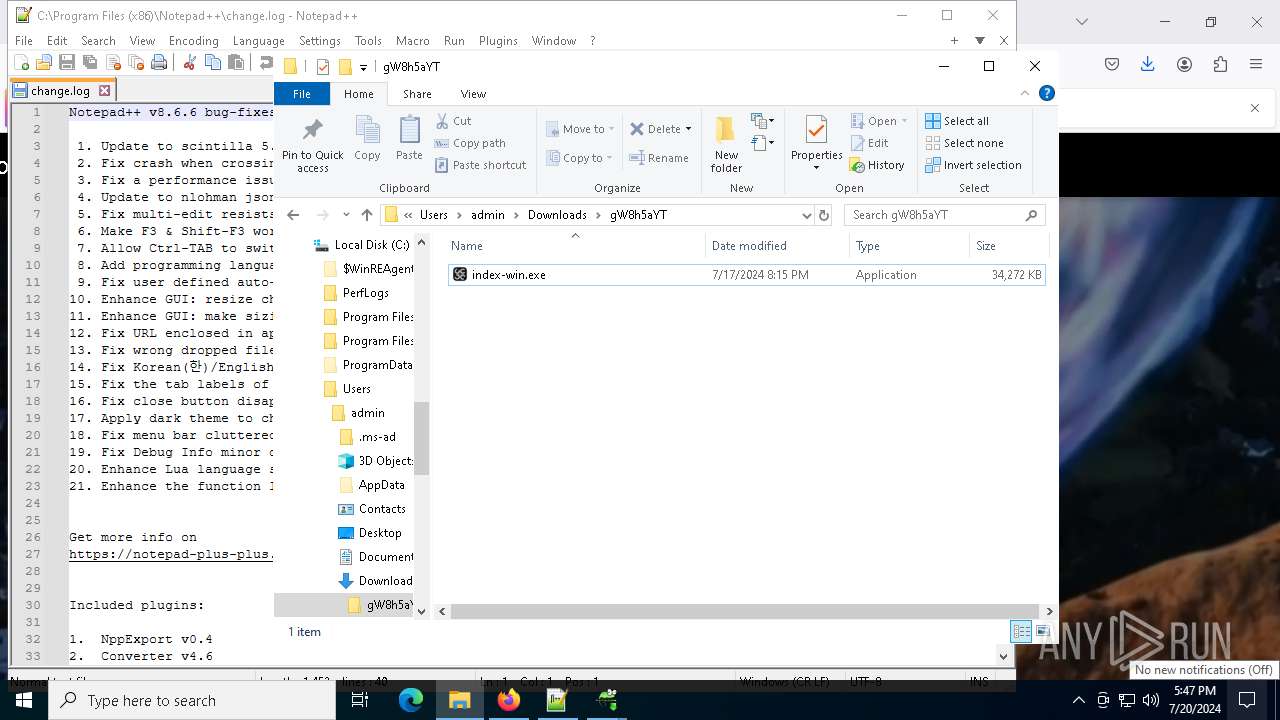This screenshot has width=1280, height=720.
Task: Select index-win.exe file
Action: tap(746, 275)
